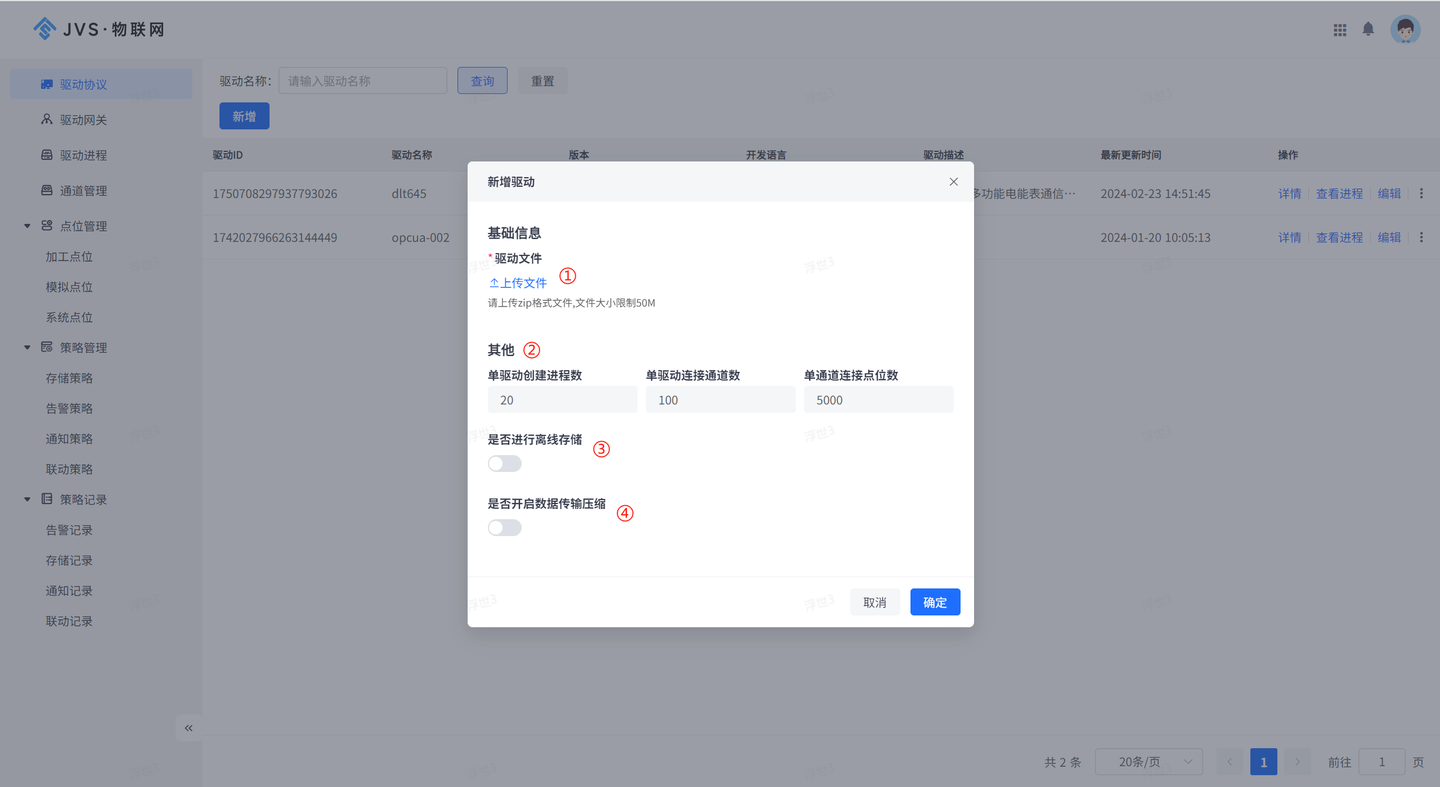Select the 驱动网关 gateway icon in sidebar
The height and width of the screenshot is (787, 1440).
tap(46, 119)
